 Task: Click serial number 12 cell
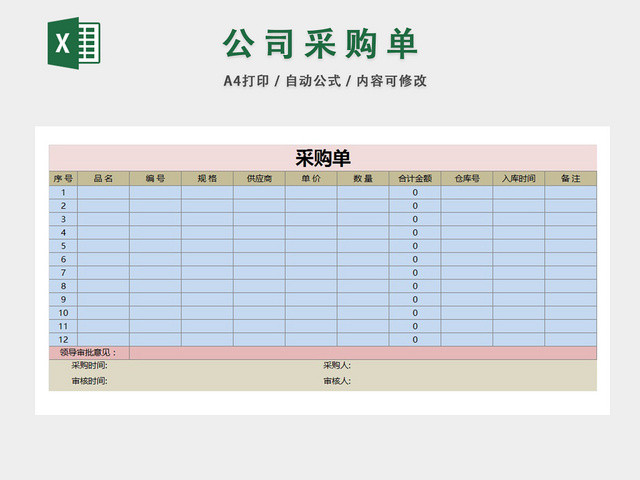[x=63, y=340]
